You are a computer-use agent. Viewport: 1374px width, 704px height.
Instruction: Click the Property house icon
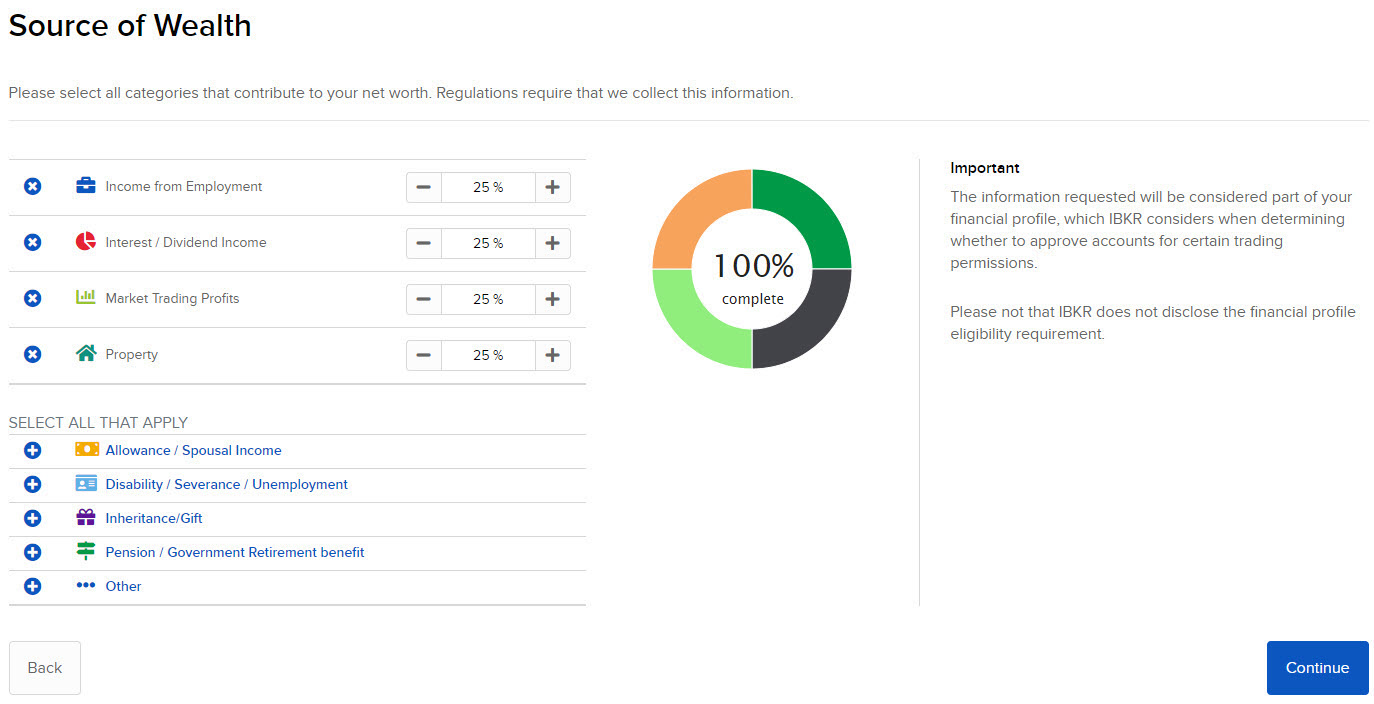[85, 354]
